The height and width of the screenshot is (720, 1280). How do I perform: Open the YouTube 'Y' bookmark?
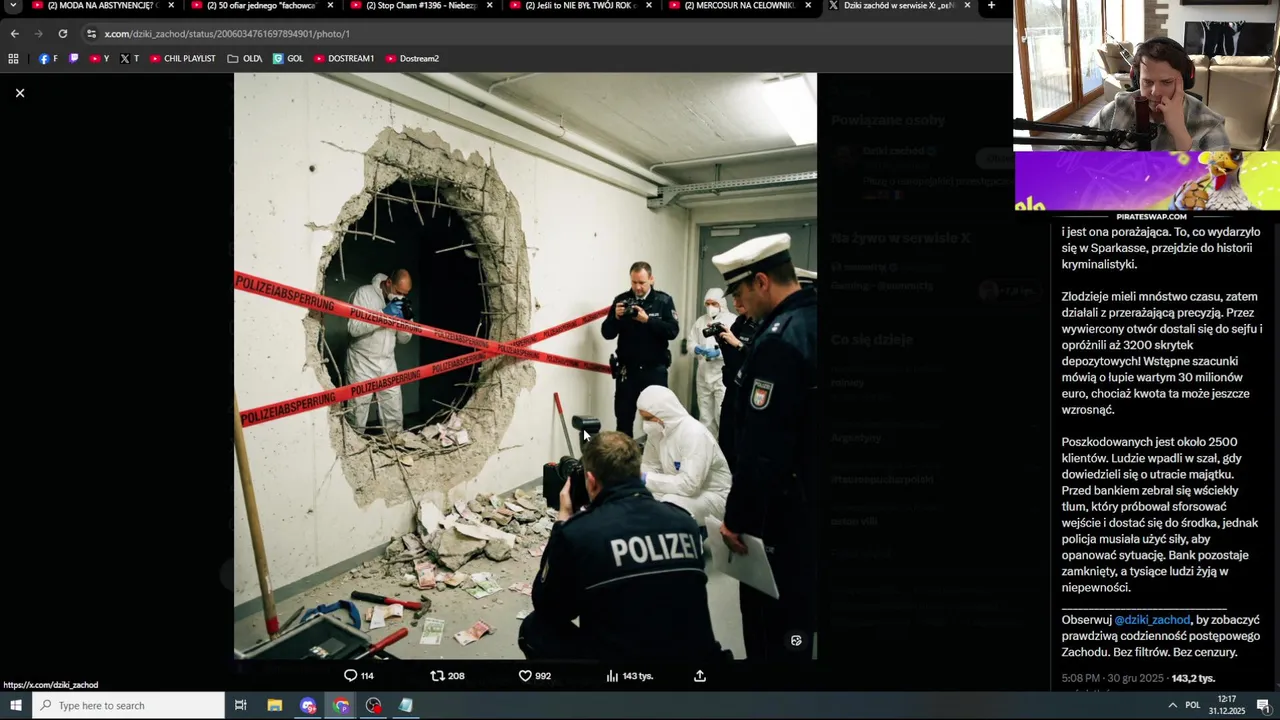99,59
